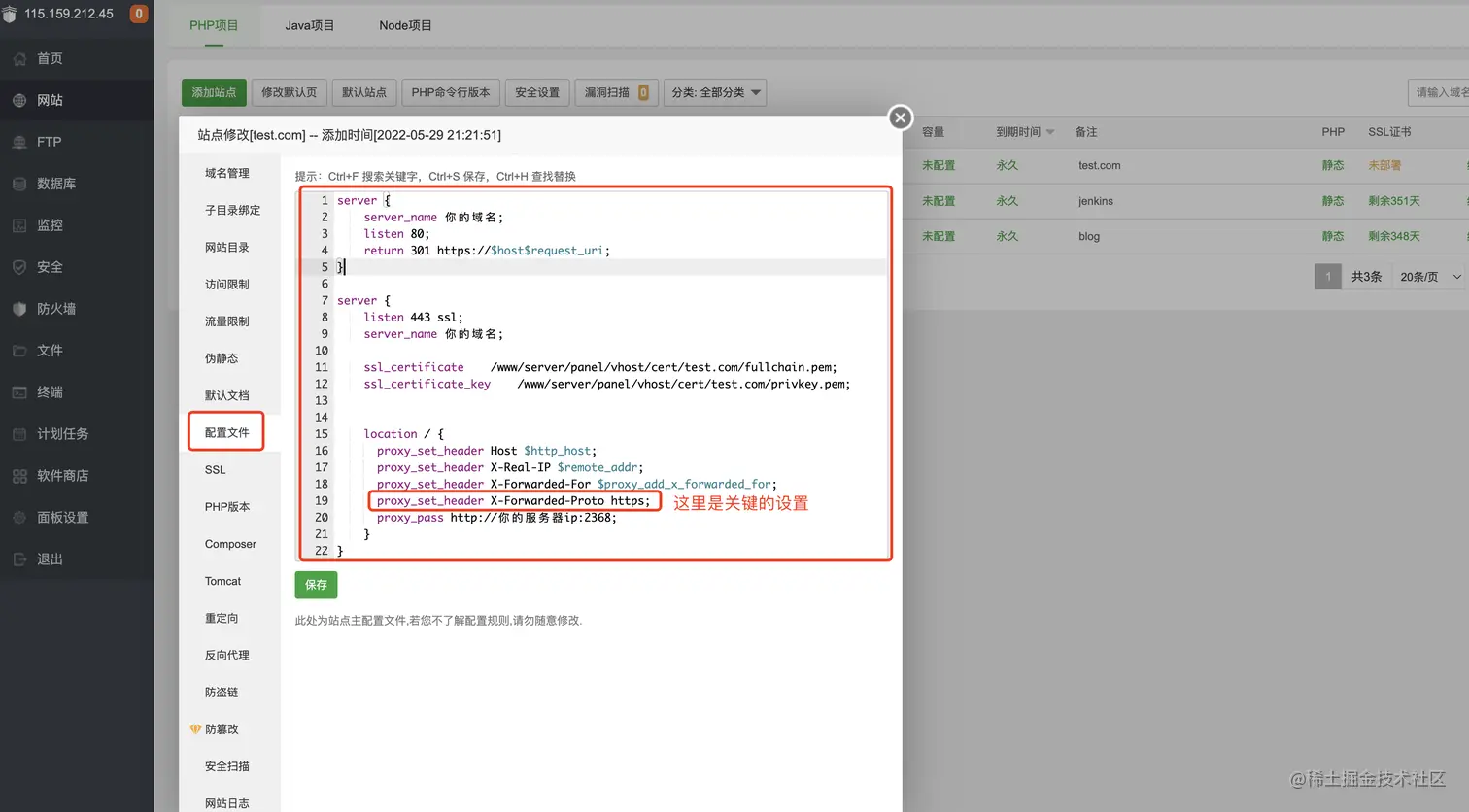Image resolution: width=1469 pixels, height=812 pixels.
Task: Click the test.com remark cell
Action: pos(1099,166)
